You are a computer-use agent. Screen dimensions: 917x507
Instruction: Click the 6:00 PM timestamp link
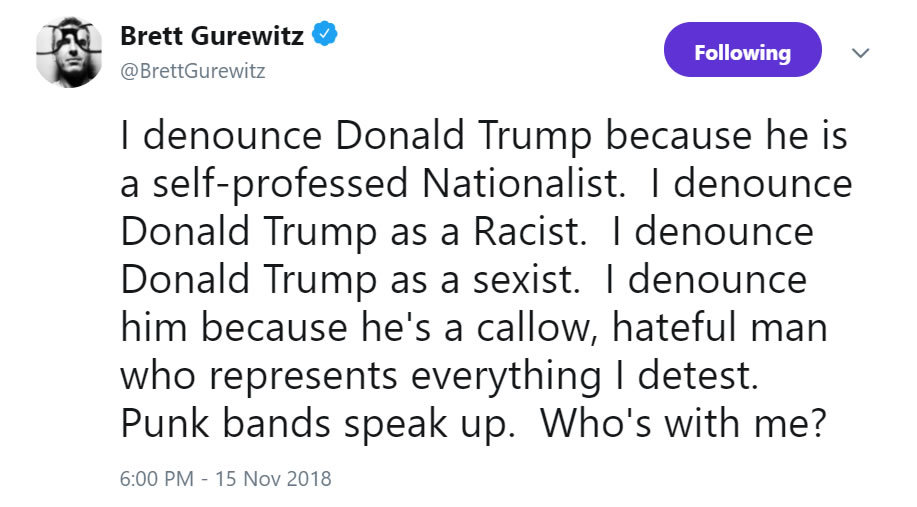click(x=157, y=479)
